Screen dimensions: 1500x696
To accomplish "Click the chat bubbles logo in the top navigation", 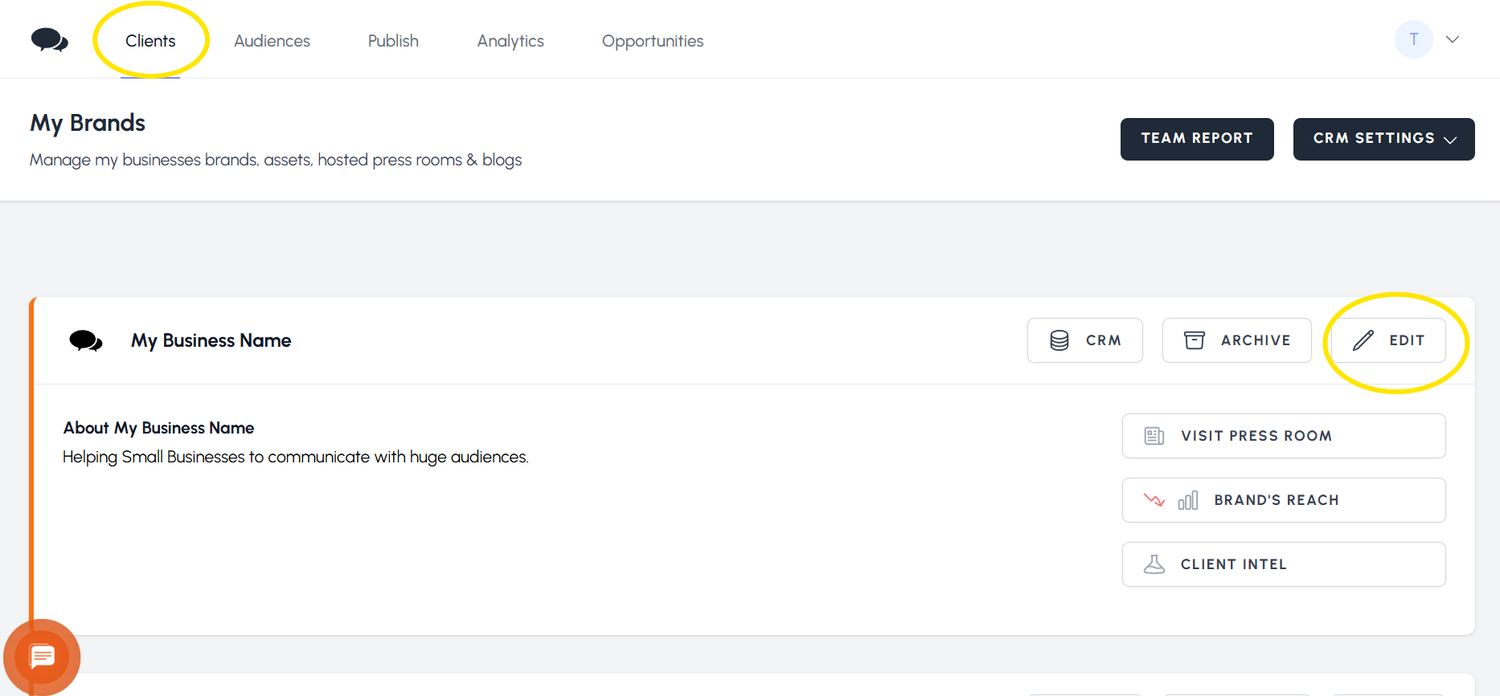I will 49,40.
